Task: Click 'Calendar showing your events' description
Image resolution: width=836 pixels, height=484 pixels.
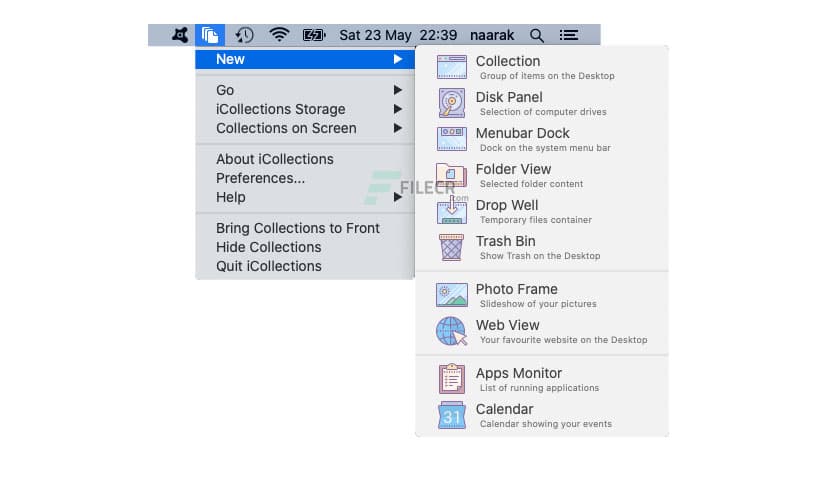Action: pos(545,424)
